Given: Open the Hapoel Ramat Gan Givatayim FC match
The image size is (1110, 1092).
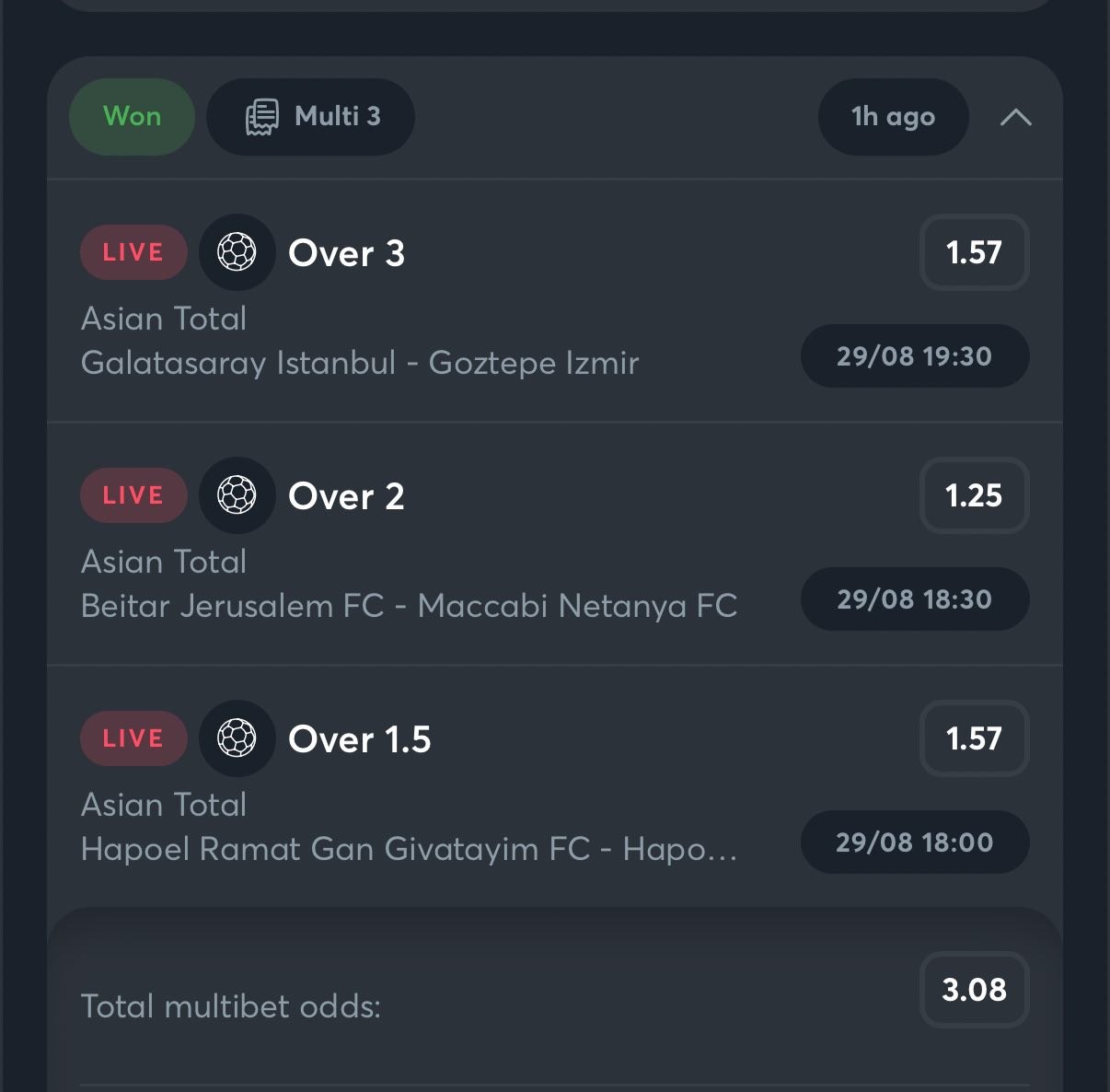Looking at the screenshot, I should [x=409, y=849].
